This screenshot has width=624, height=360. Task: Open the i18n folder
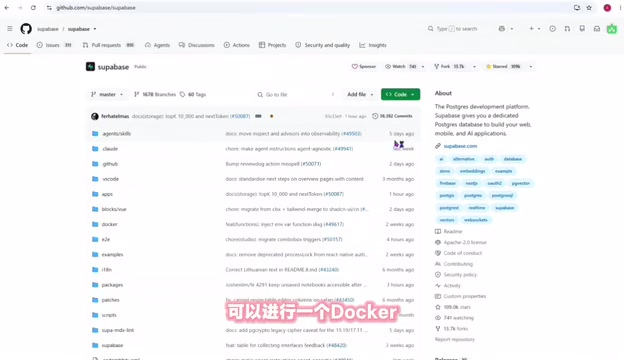106,270
